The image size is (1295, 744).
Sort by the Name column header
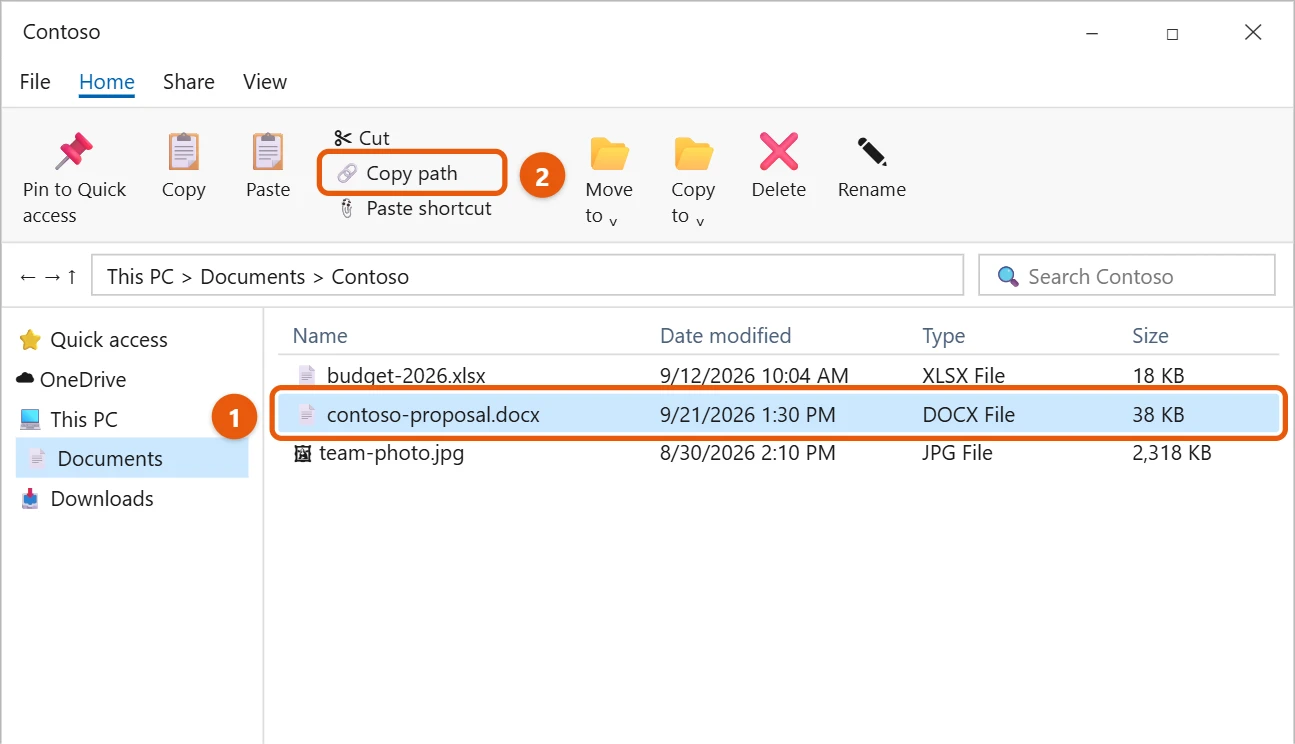click(x=320, y=336)
